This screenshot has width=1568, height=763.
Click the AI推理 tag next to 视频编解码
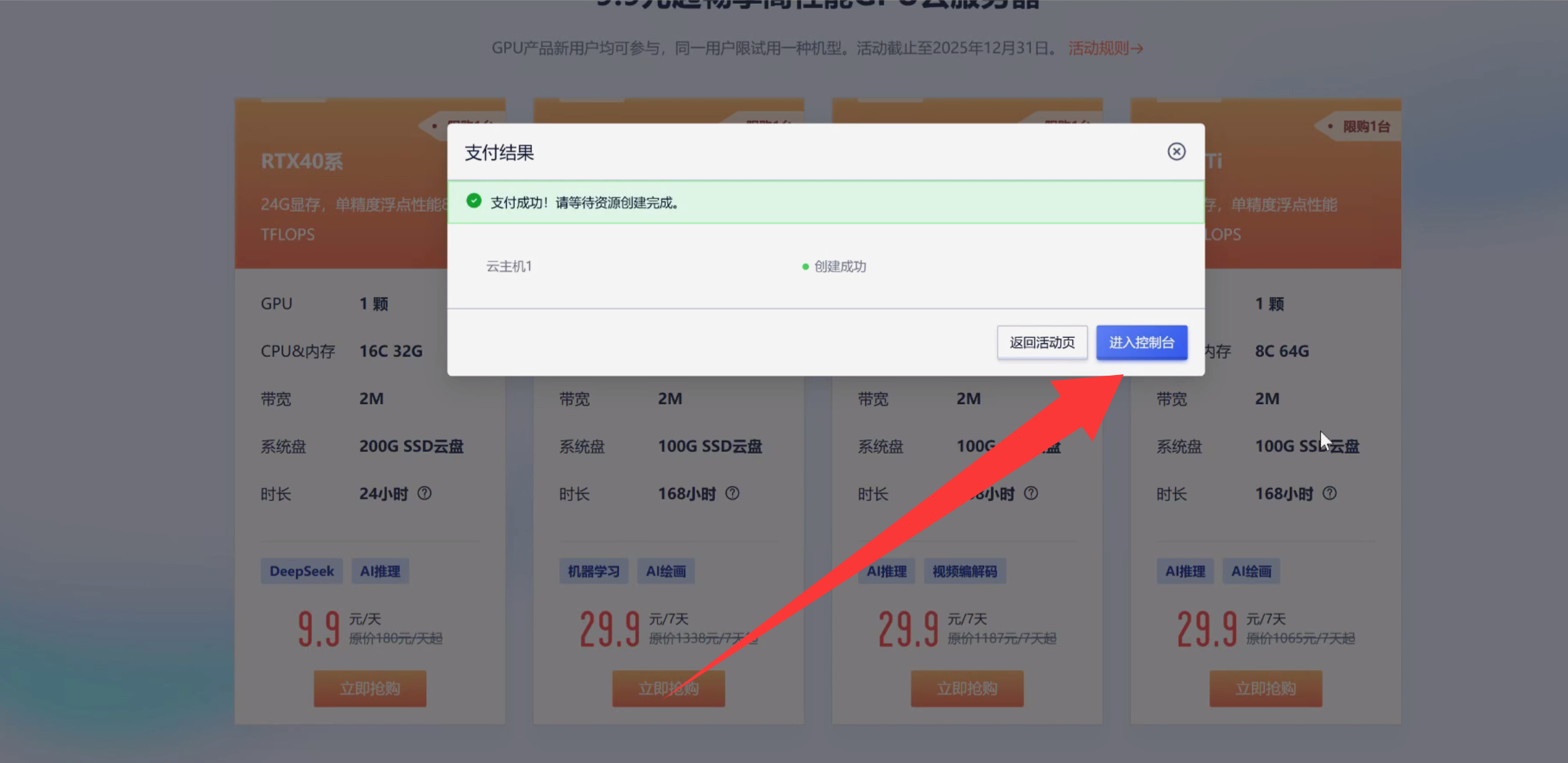click(x=887, y=571)
